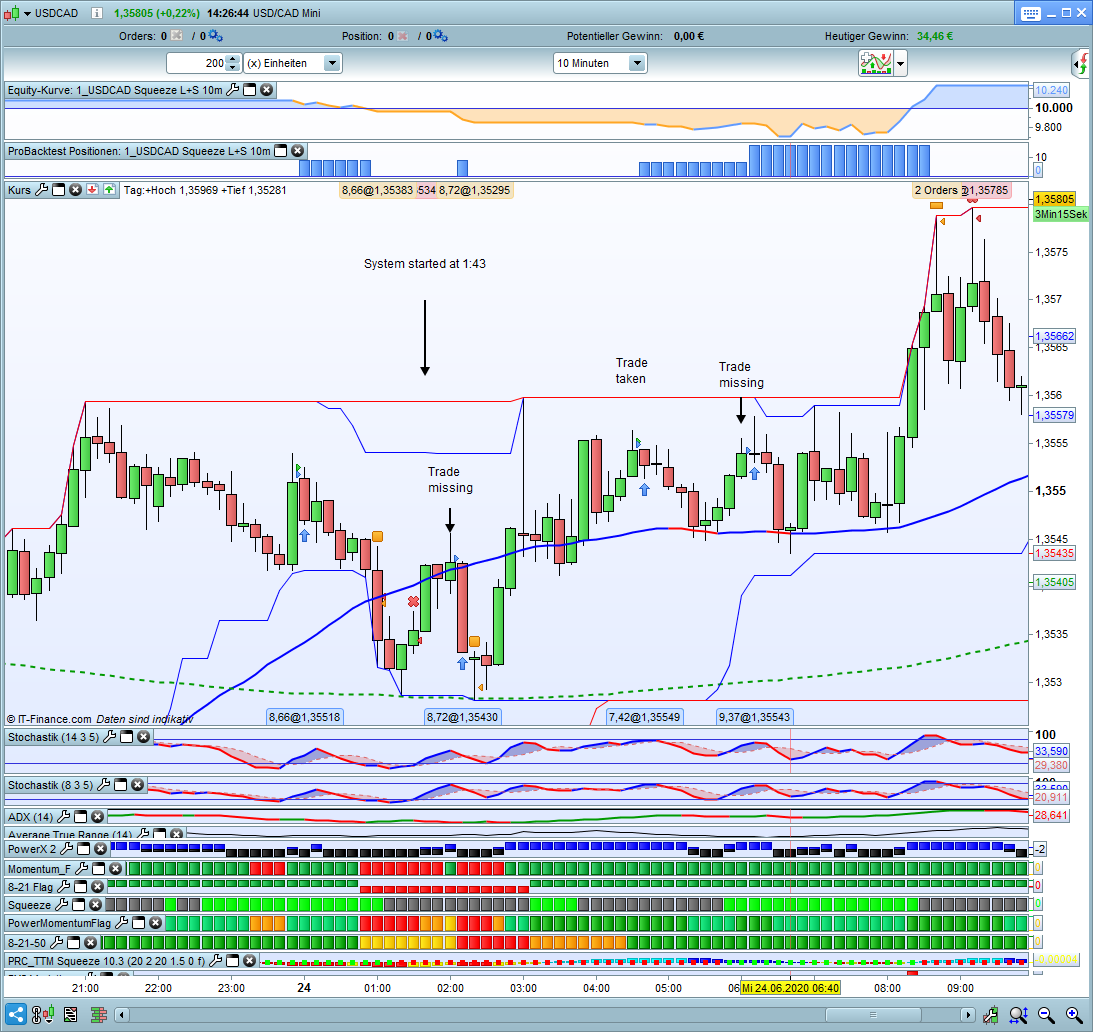Viewport: 1093px width, 1032px height.
Task: Click the red down arrow icon in Kurs
Action: click(92, 190)
